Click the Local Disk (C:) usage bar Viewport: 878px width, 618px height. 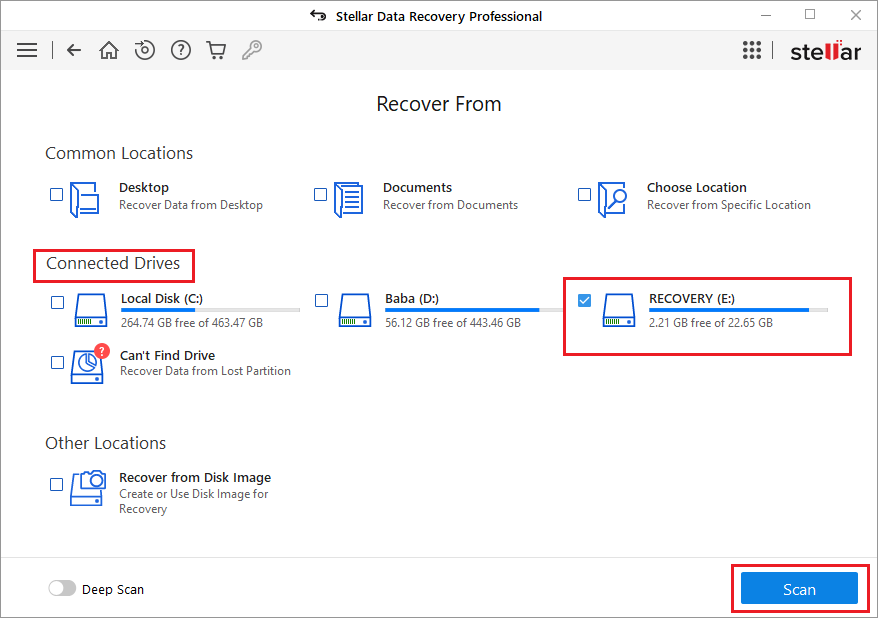(211, 310)
